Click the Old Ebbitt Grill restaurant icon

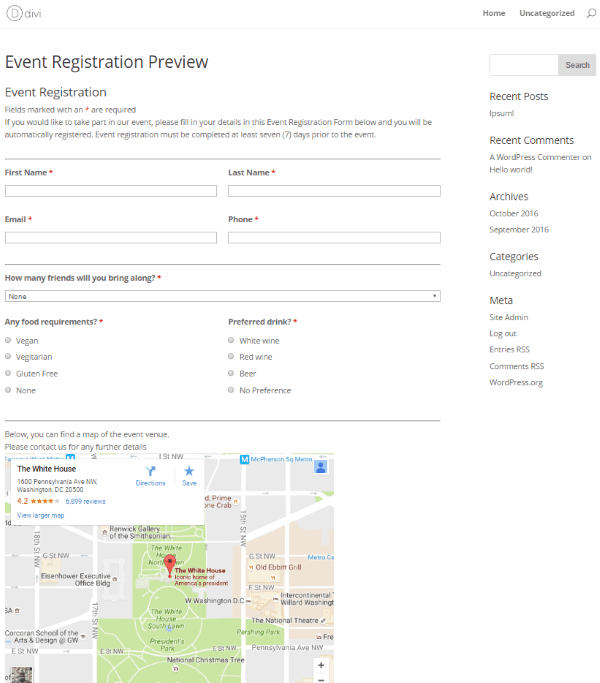(251, 568)
